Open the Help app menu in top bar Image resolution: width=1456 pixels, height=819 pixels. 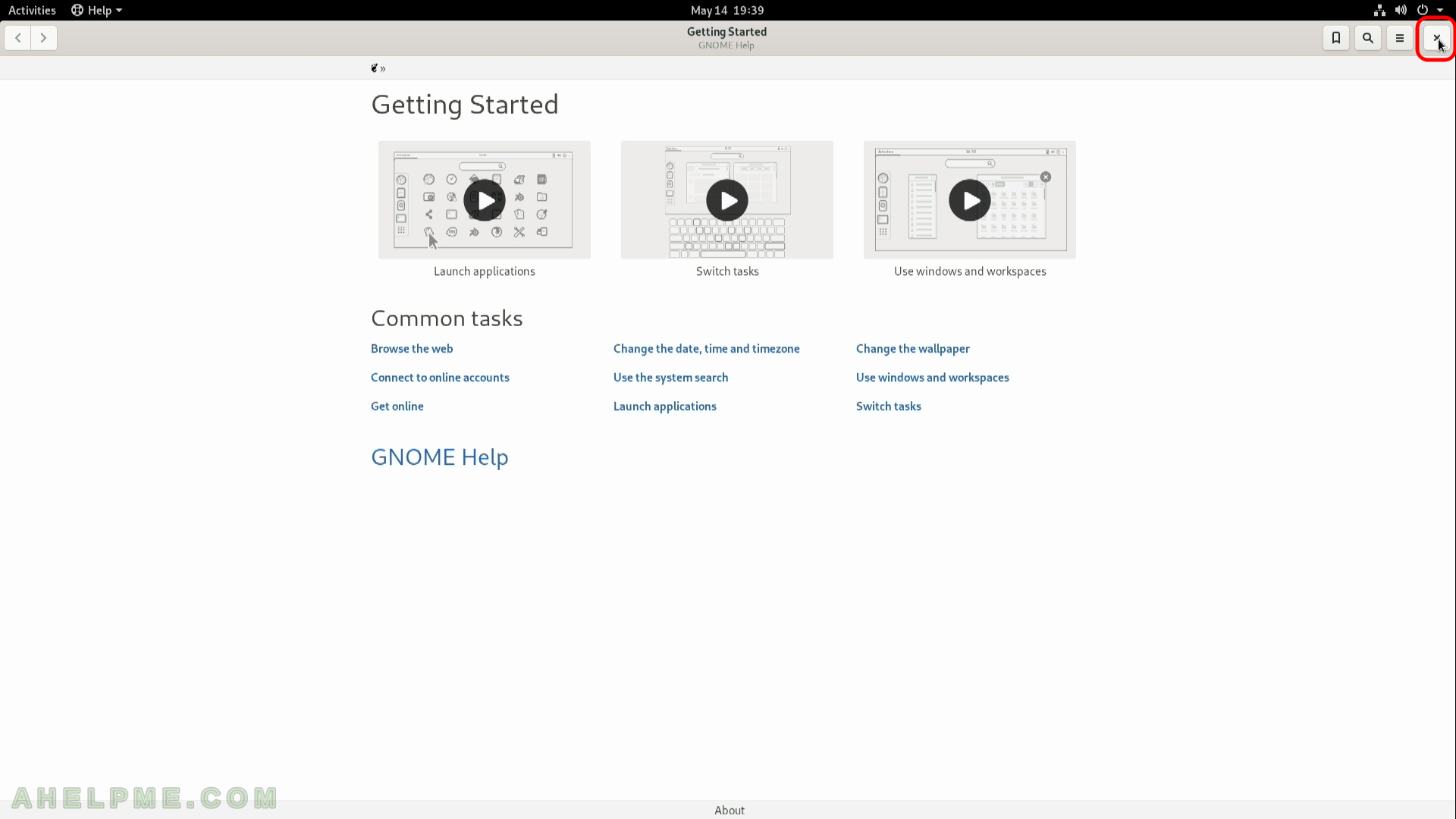click(x=96, y=11)
